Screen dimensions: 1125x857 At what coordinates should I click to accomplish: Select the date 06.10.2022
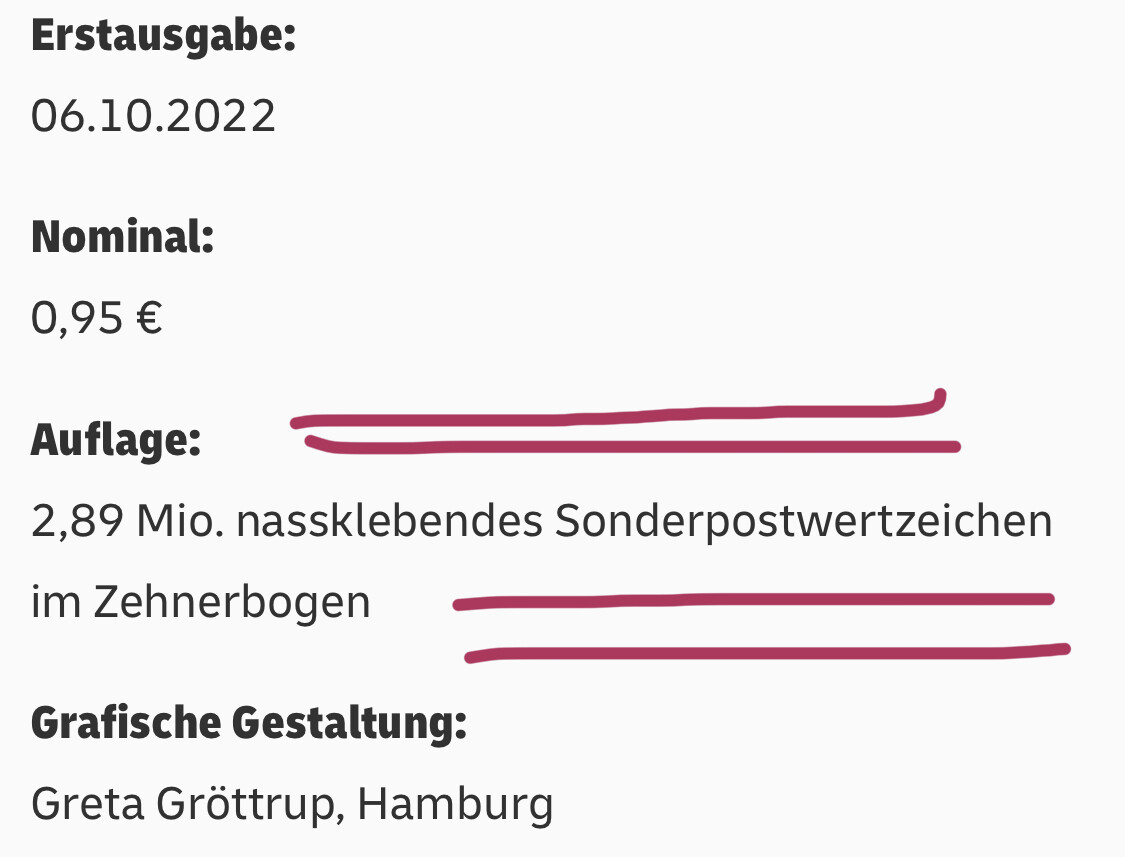(x=153, y=117)
